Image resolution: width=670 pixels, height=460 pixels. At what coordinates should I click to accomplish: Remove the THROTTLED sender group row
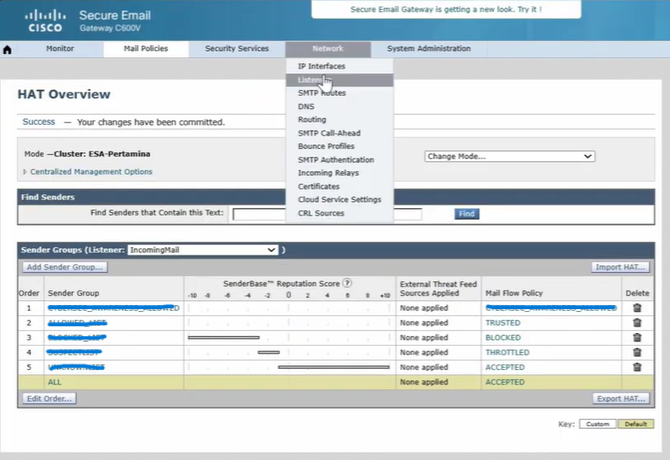(x=637, y=353)
